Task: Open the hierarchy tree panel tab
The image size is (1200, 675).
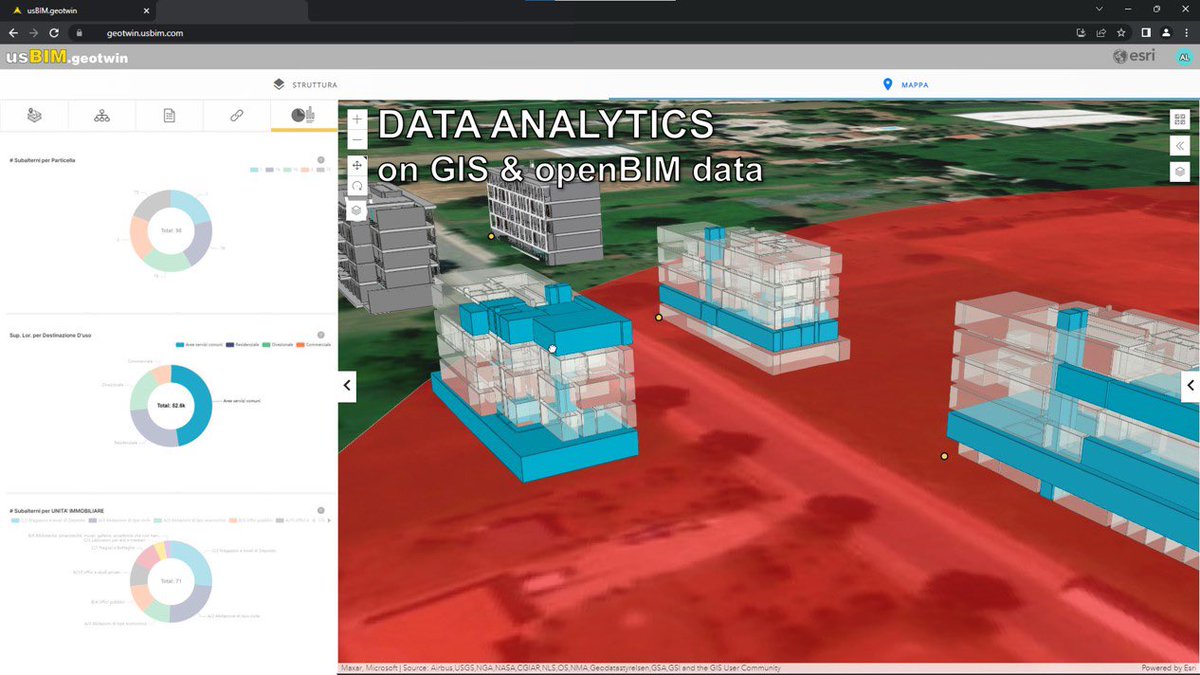Action: pyautogui.click(x=102, y=116)
